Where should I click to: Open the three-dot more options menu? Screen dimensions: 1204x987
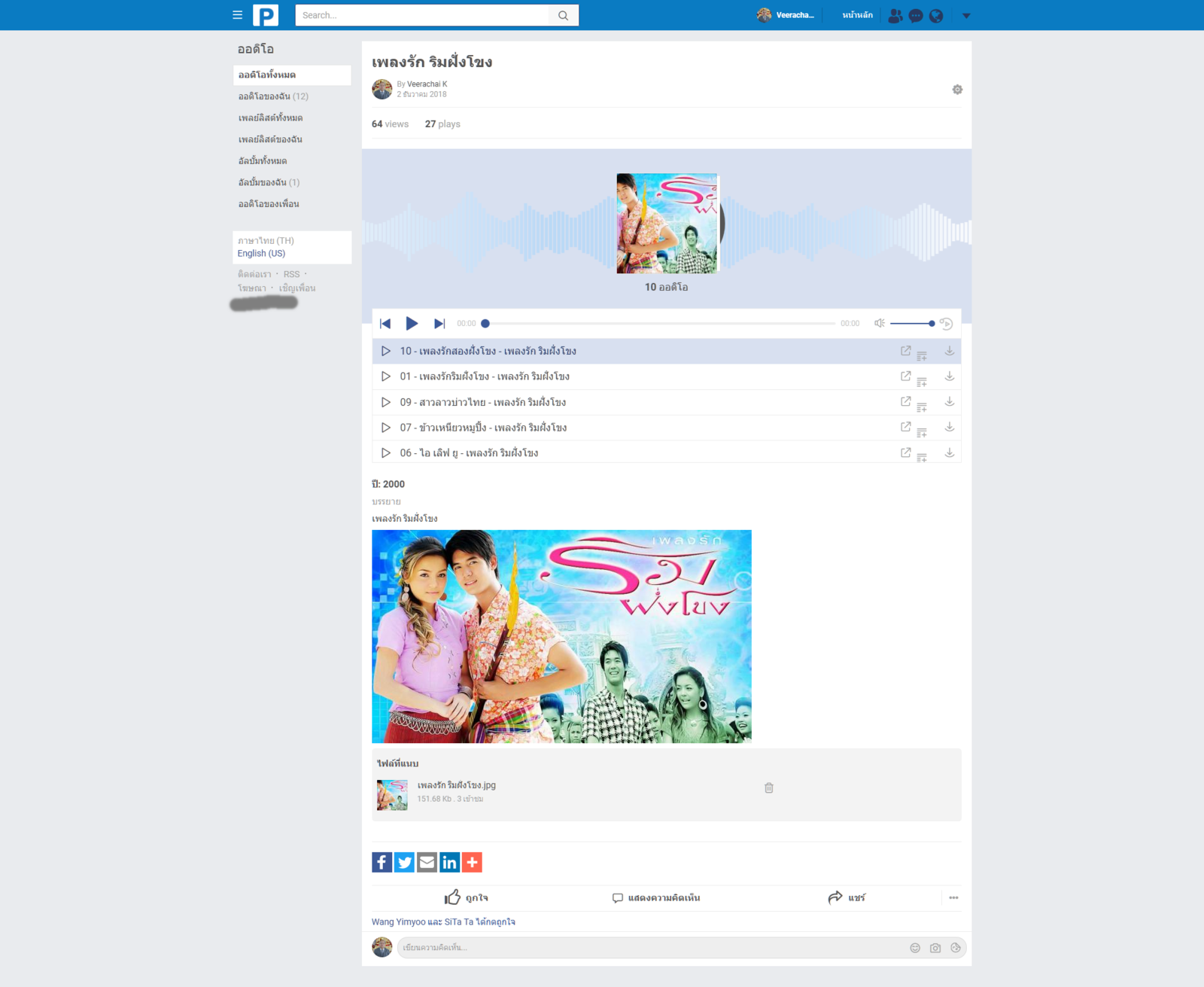tap(953, 897)
